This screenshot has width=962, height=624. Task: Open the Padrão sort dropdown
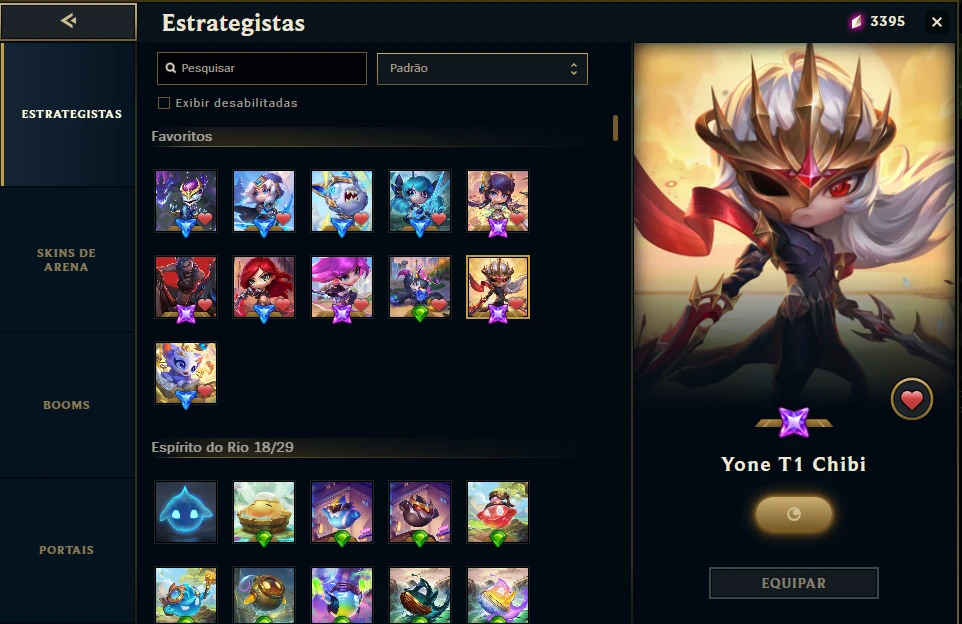pyautogui.click(x=482, y=68)
